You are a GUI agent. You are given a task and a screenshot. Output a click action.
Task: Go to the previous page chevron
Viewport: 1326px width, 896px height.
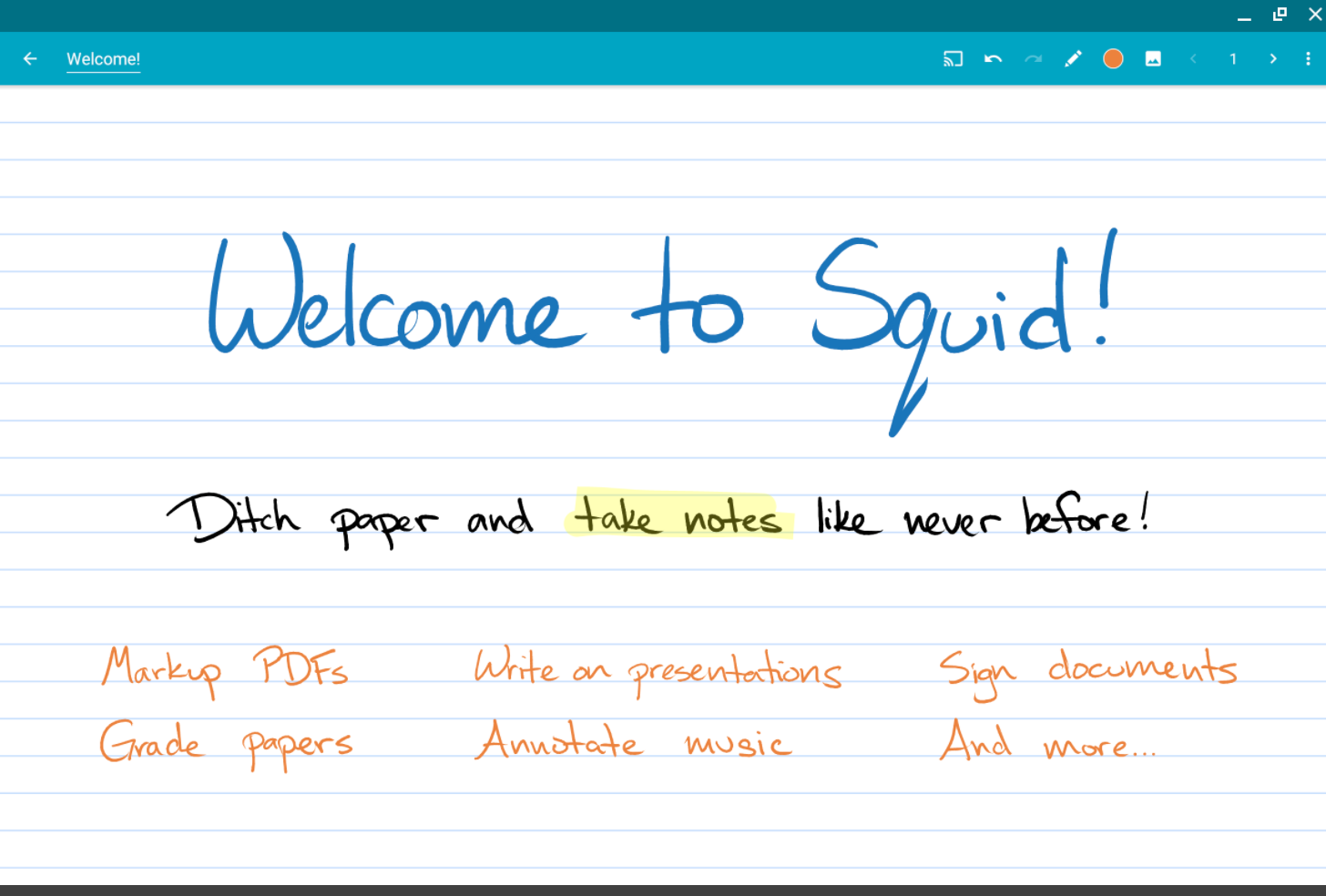point(1193,58)
